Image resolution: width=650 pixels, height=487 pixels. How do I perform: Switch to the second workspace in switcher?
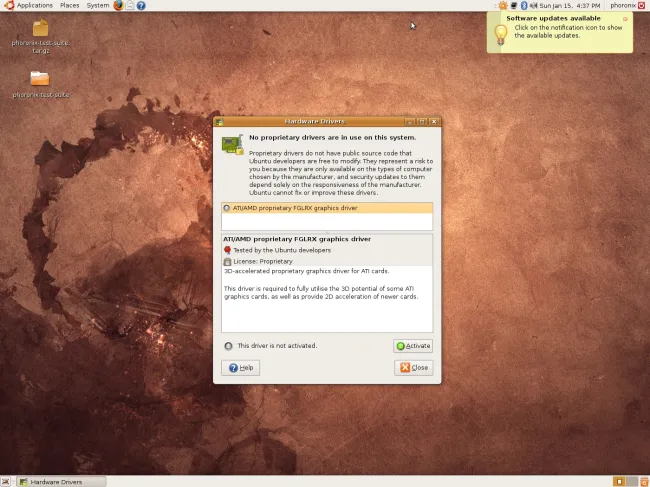tap(632, 482)
